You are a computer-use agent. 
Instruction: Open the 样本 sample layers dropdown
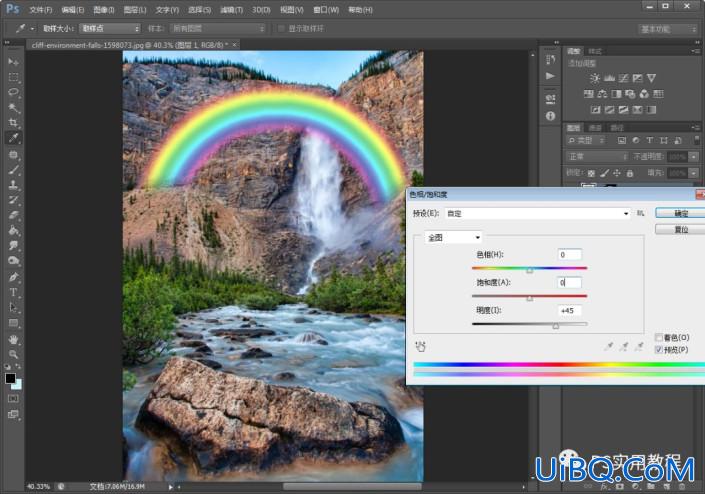pos(219,29)
